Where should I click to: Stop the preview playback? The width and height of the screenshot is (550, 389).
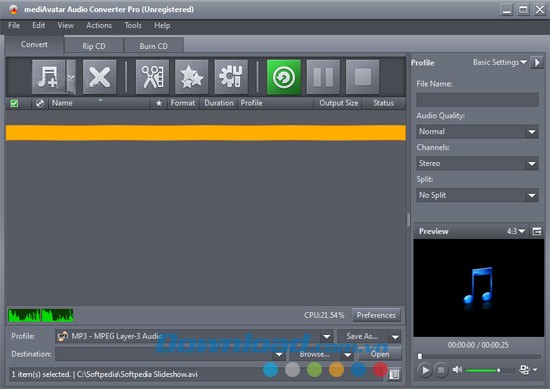pyautogui.click(x=441, y=370)
